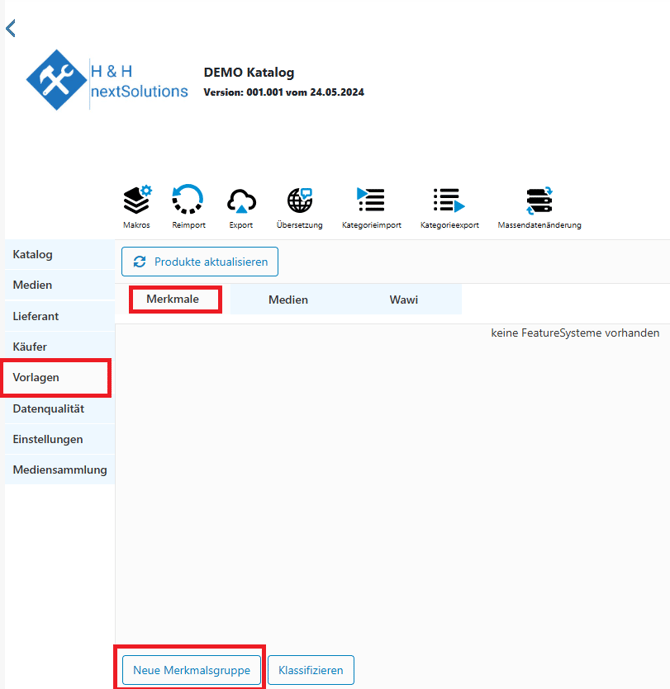Open the Datenqualität sidebar section

(x=48, y=409)
